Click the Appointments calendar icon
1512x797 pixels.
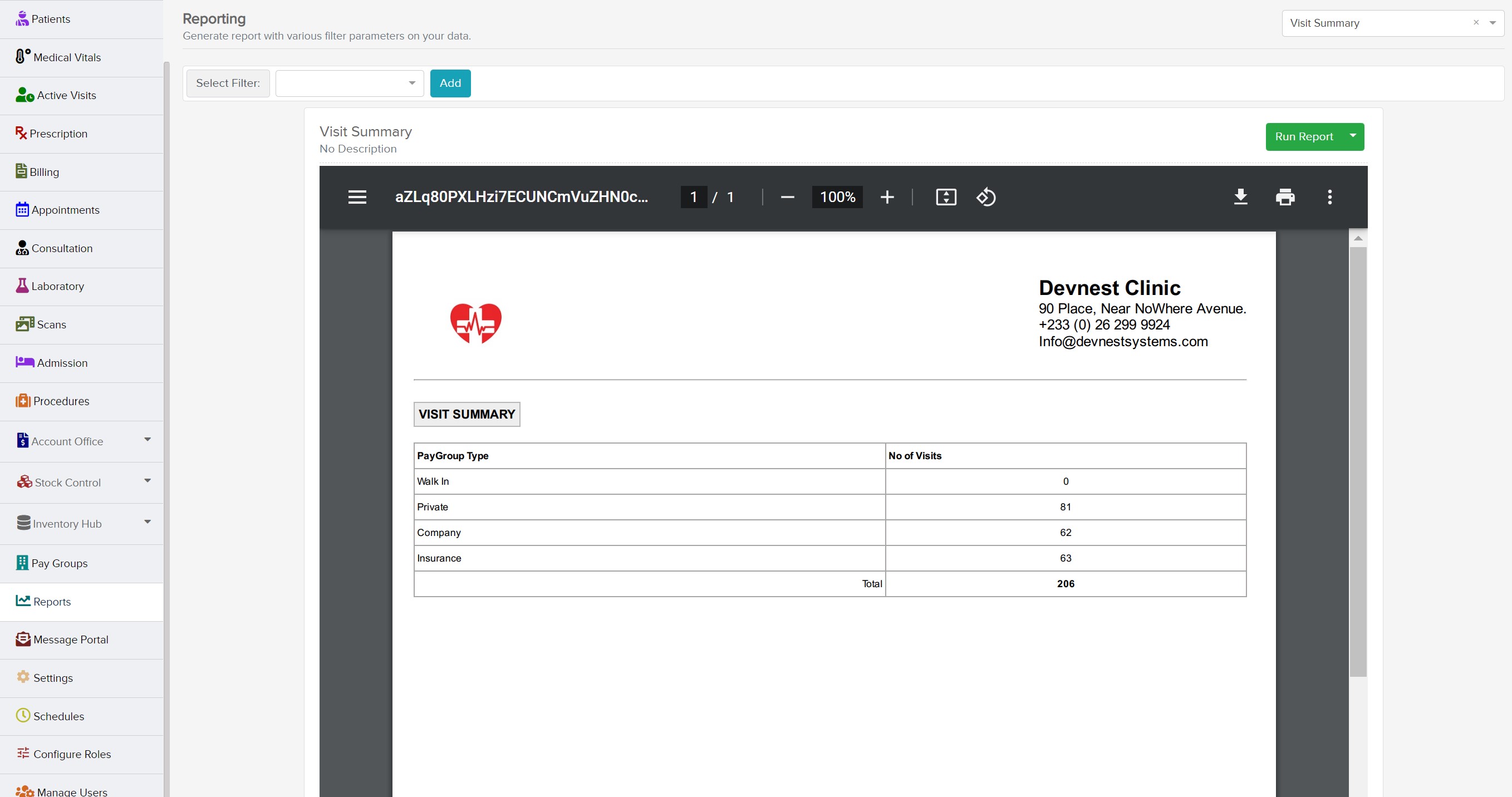click(x=22, y=209)
